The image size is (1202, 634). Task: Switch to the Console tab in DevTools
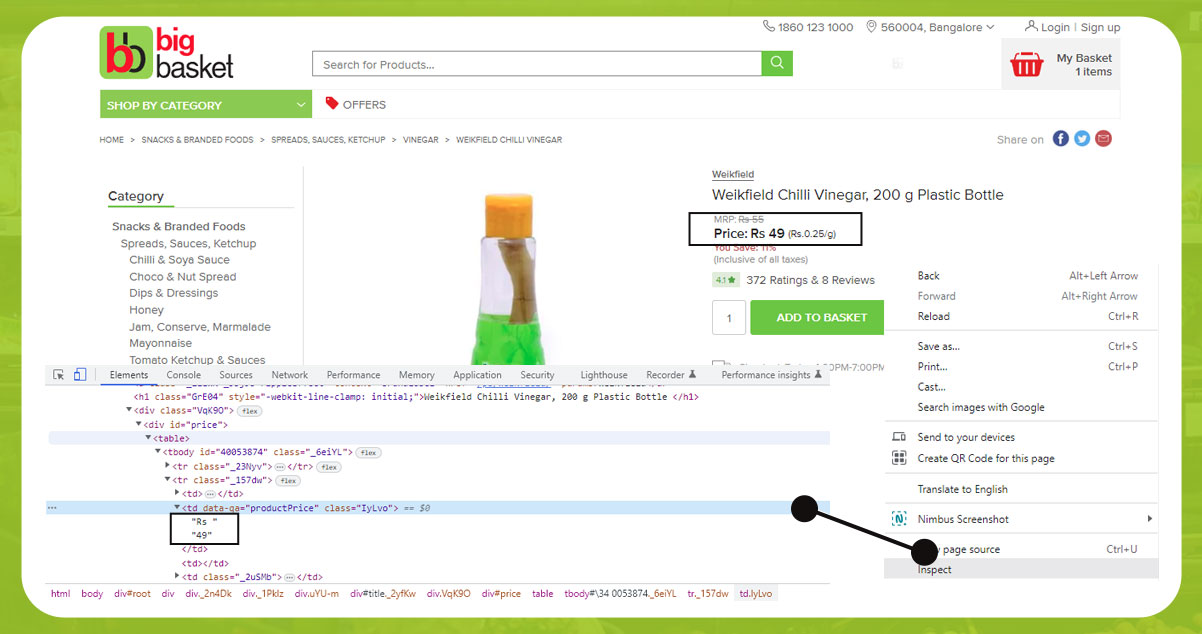click(x=183, y=375)
